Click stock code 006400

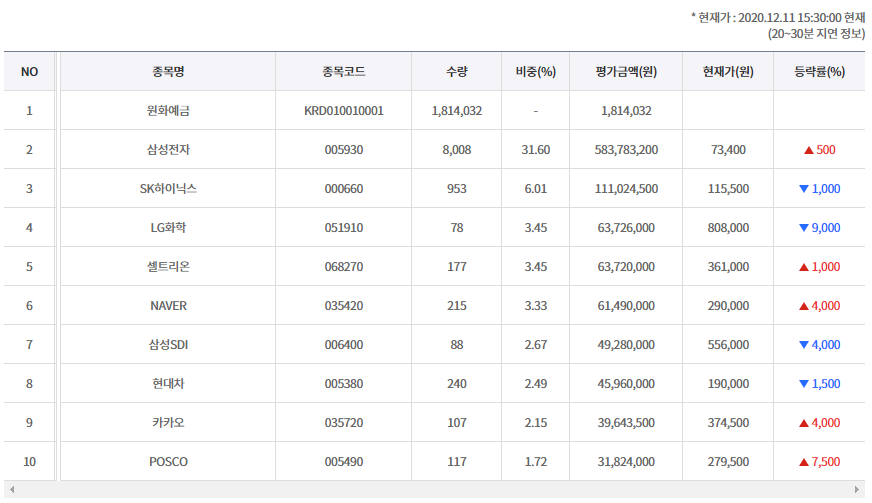(x=344, y=344)
